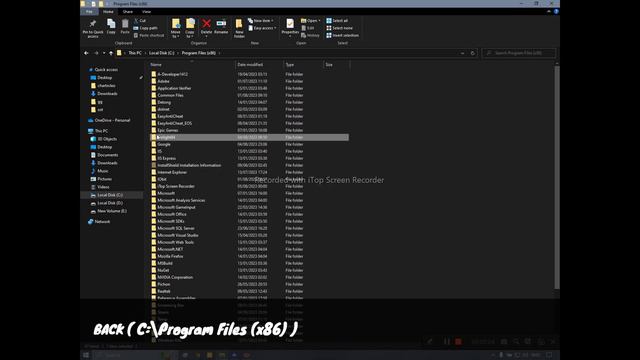This screenshot has width=640, height=360.
Task: Click Pin to Quick access in ribbon
Action: click(x=93, y=28)
